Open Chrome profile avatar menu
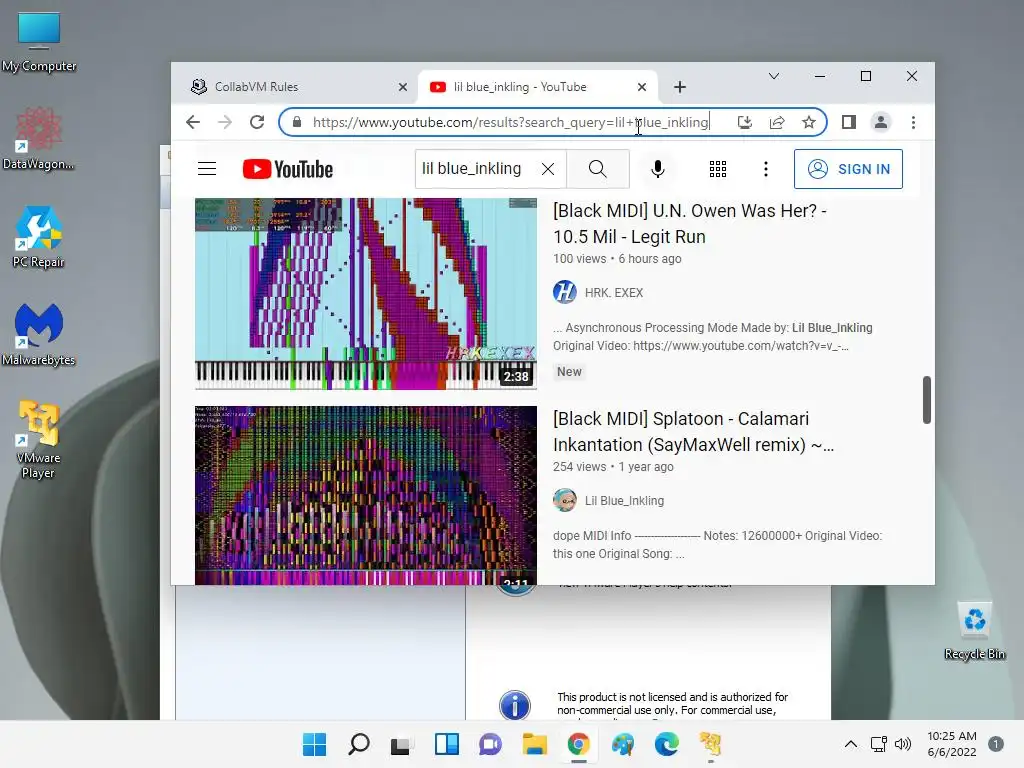 pos(880,122)
